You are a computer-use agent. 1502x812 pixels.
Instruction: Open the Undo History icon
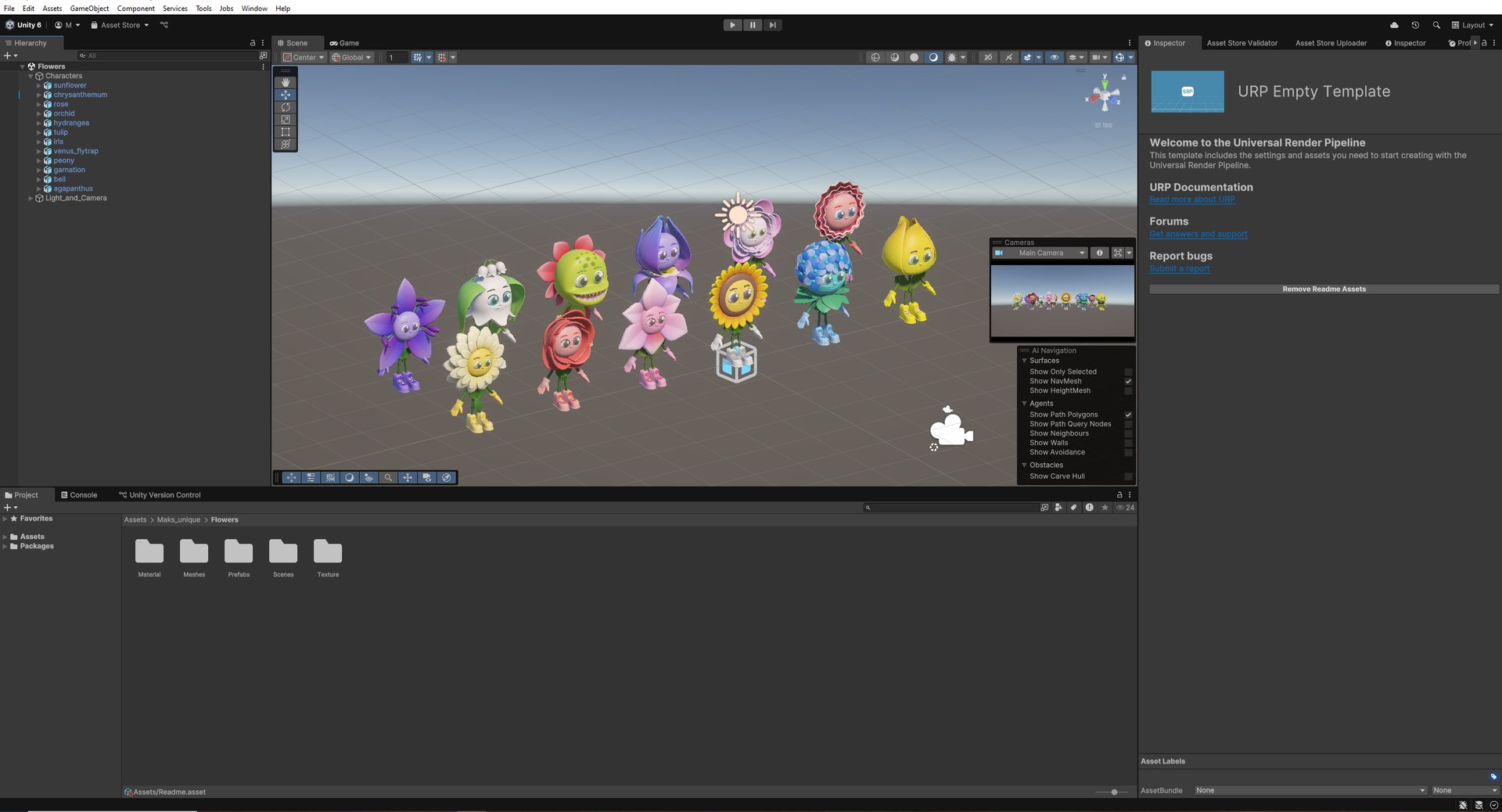(x=1415, y=25)
